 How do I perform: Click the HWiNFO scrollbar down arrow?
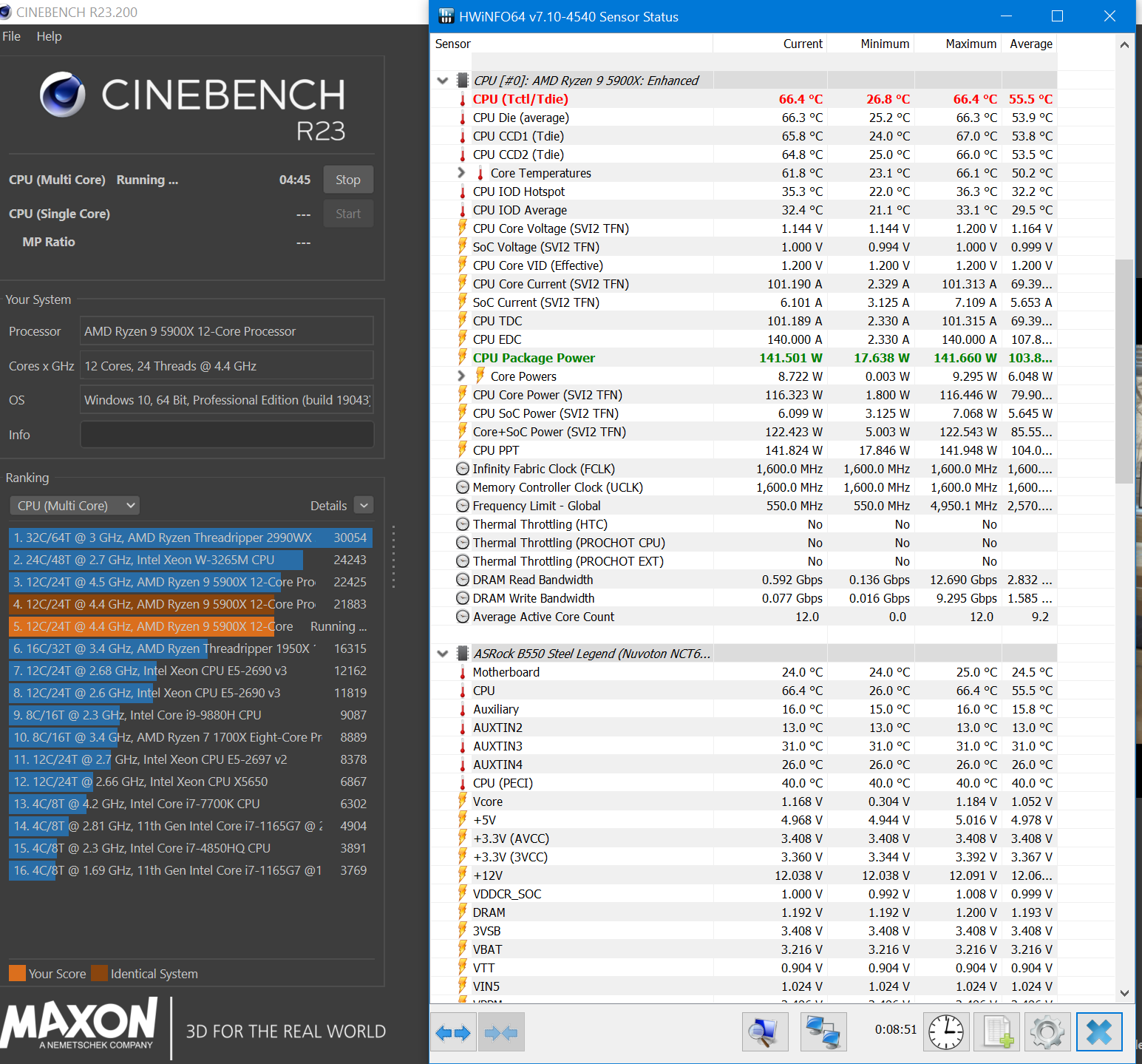[x=1124, y=993]
